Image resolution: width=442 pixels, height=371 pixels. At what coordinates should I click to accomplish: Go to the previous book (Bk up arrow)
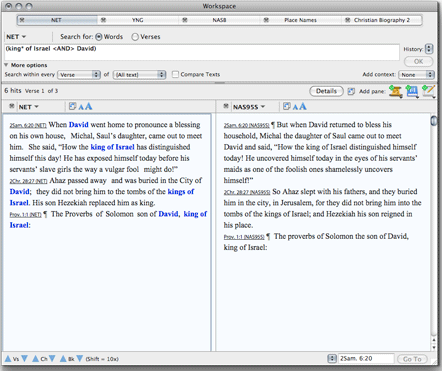tap(63, 359)
